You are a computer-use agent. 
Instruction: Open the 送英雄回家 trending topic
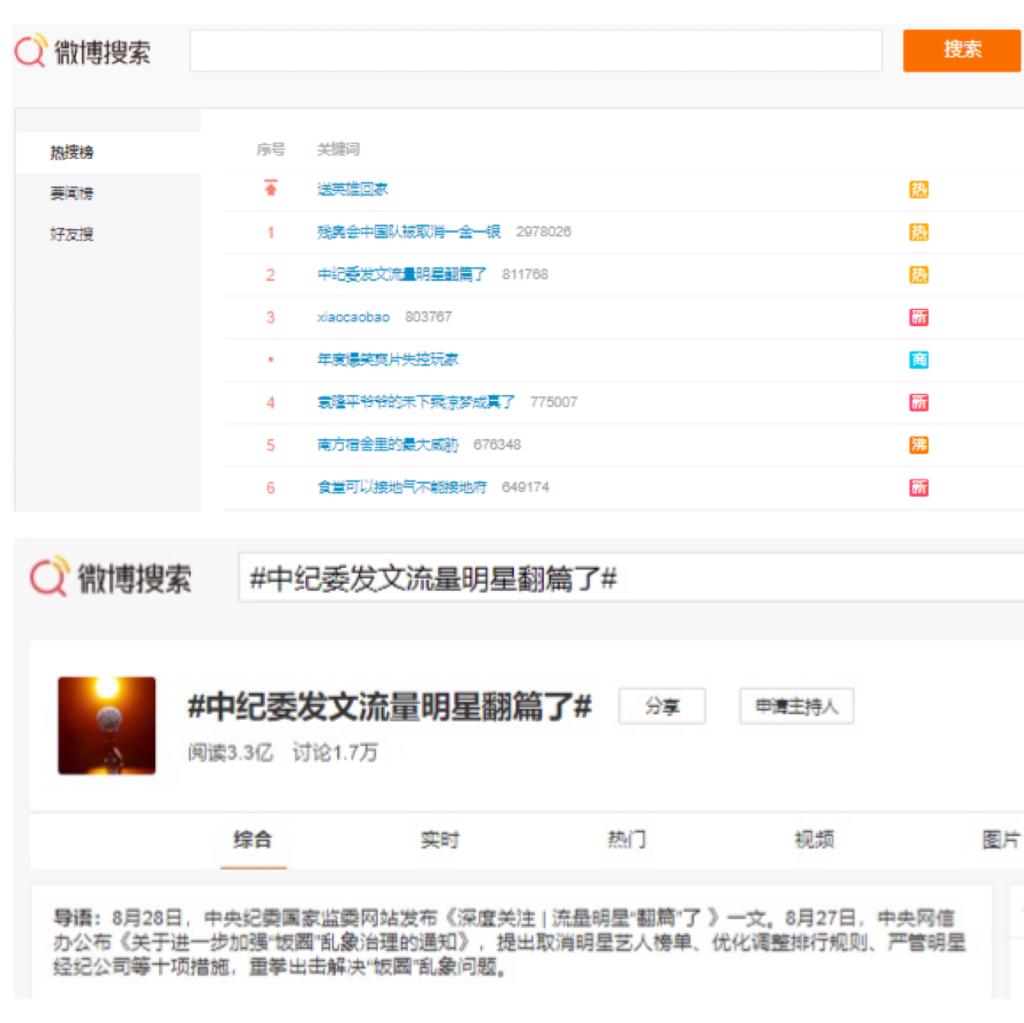pyautogui.click(x=352, y=189)
